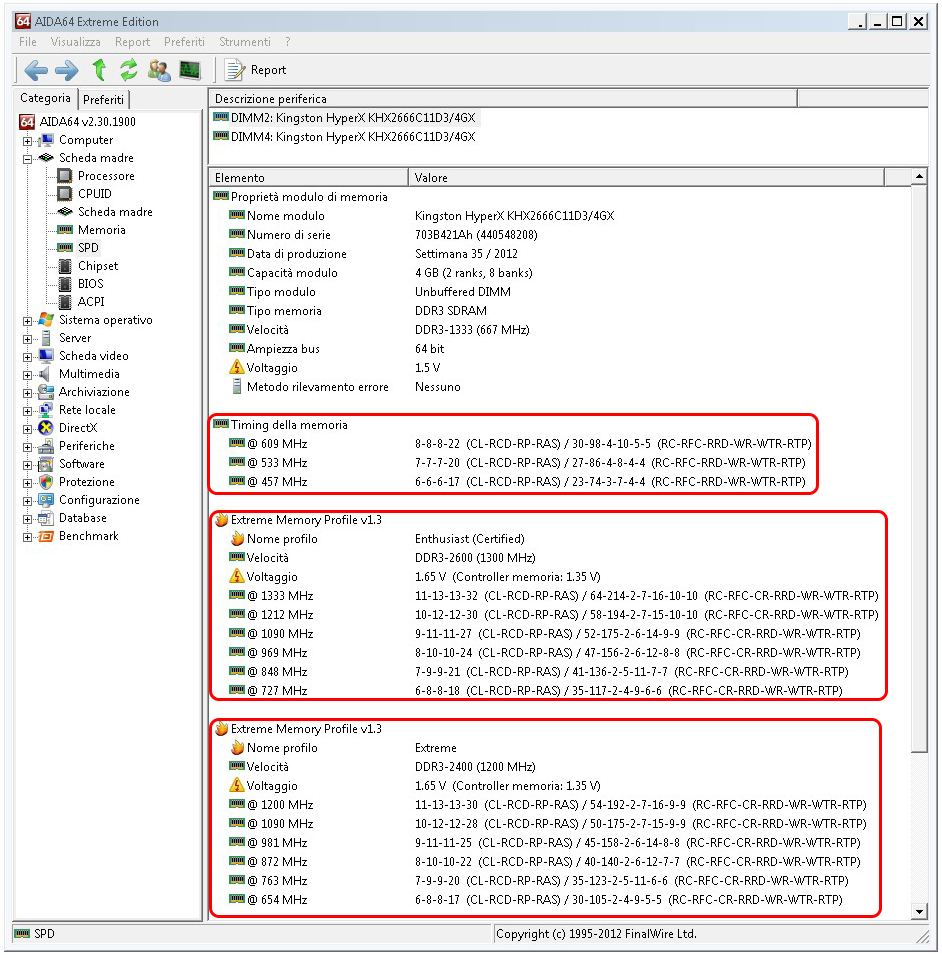Expand the Scheda video node
This screenshot has height=958, width=942.
(x=27, y=357)
